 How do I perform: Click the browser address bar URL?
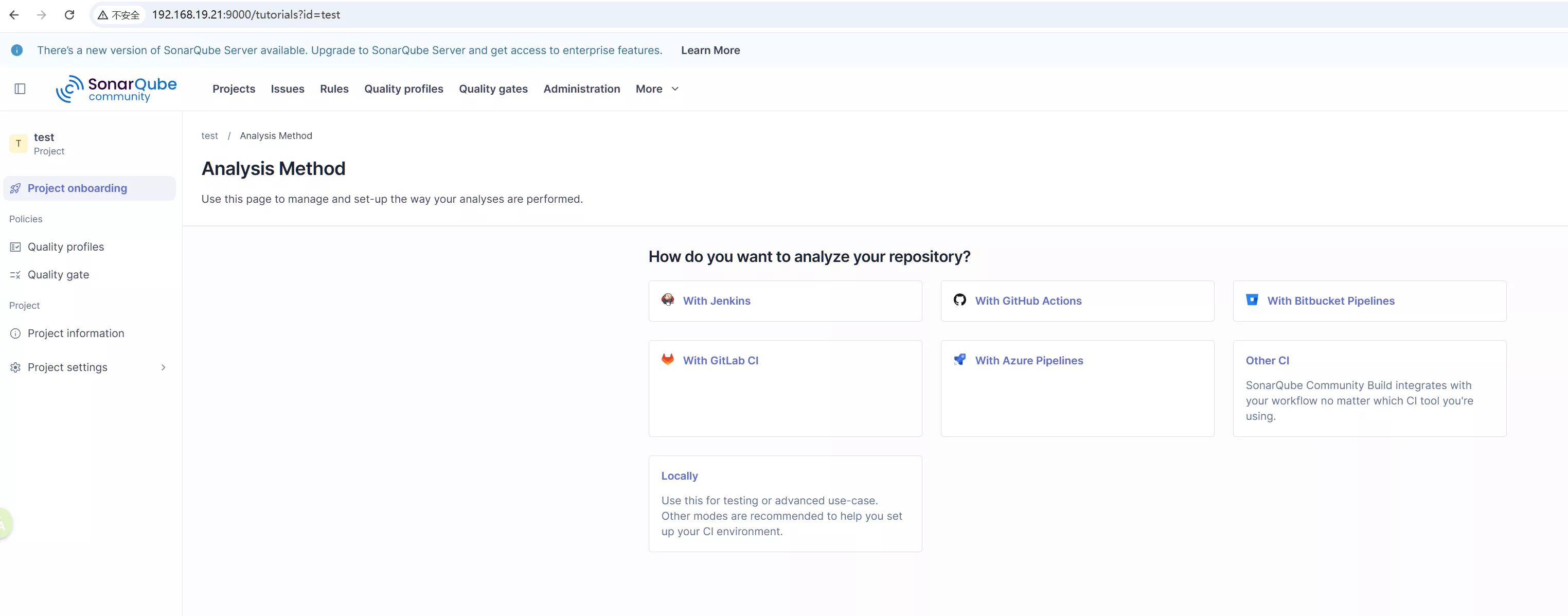tap(246, 14)
